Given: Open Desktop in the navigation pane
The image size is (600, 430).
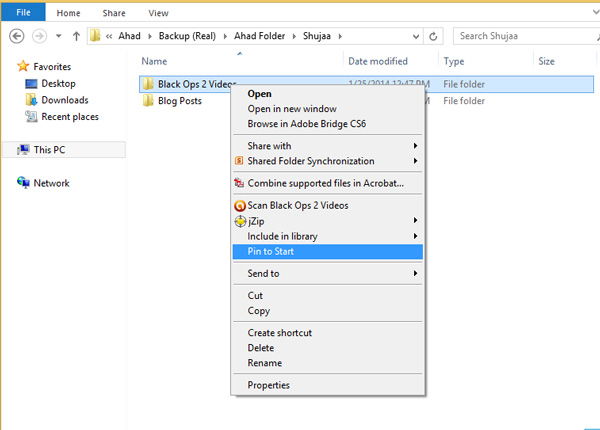Looking at the screenshot, I should point(58,83).
